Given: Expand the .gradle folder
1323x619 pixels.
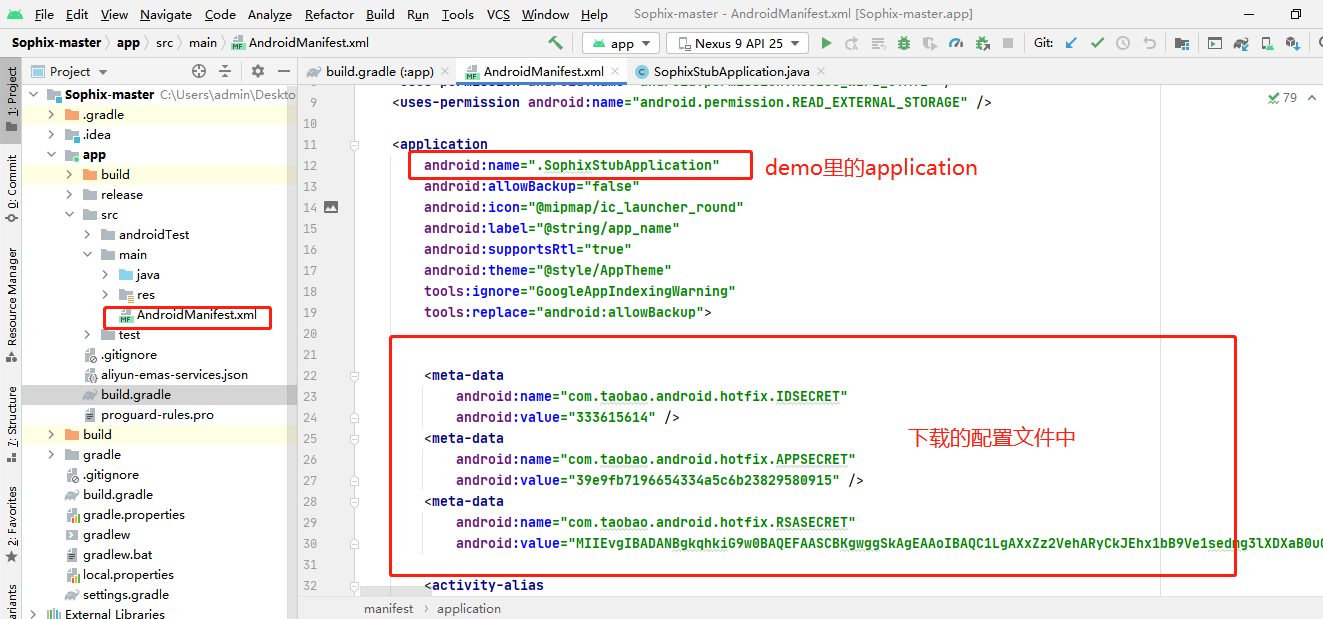Looking at the screenshot, I should pos(51,114).
